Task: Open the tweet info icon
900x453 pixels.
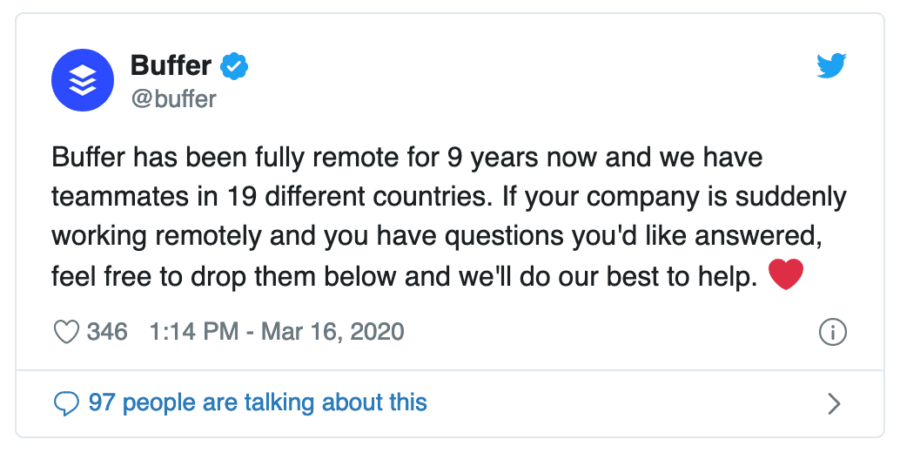Action: point(832,332)
